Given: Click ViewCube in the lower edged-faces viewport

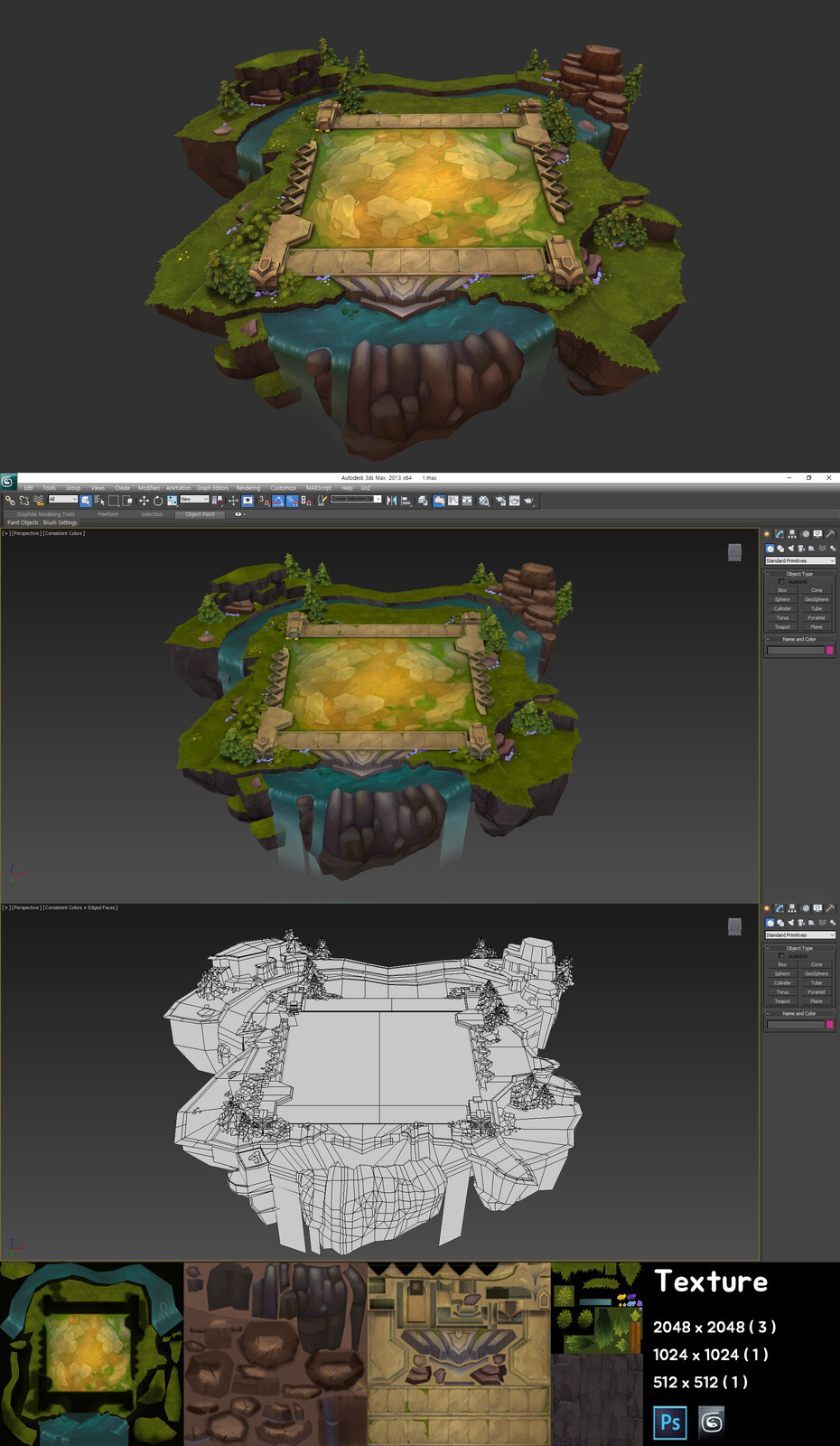Looking at the screenshot, I should pyautogui.click(x=734, y=926).
